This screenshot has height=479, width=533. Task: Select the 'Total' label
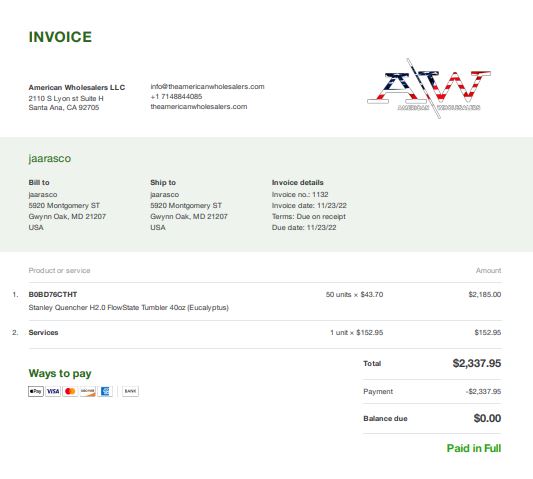tap(372, 364)
